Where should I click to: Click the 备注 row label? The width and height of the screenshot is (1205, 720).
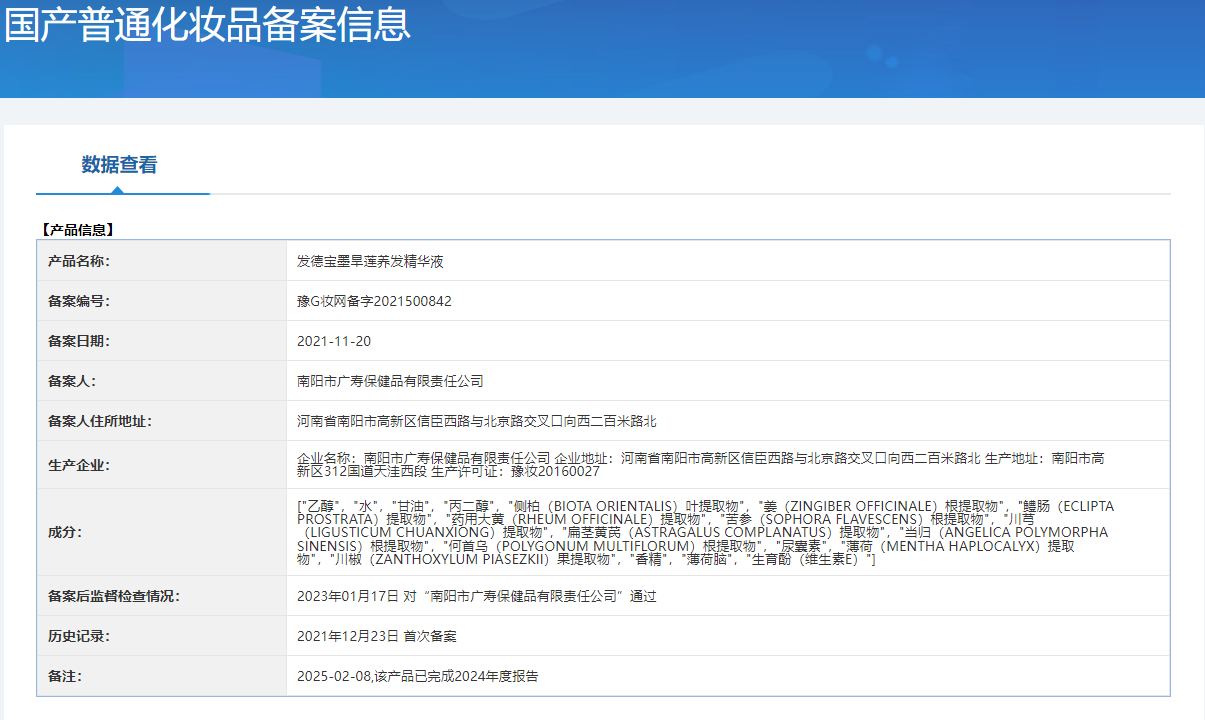click(x=65, y=676)
